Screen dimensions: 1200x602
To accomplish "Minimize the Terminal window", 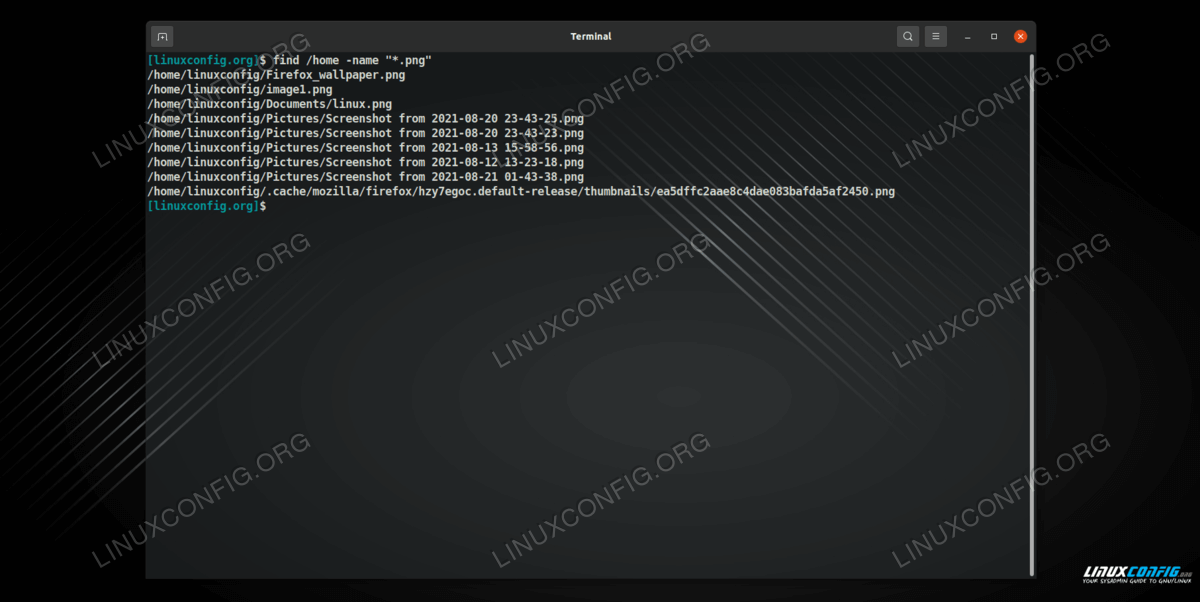I will 967,36.
